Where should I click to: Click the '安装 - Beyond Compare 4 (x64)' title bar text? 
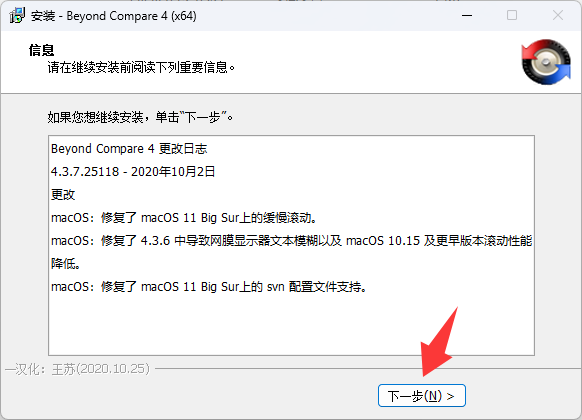114,16
